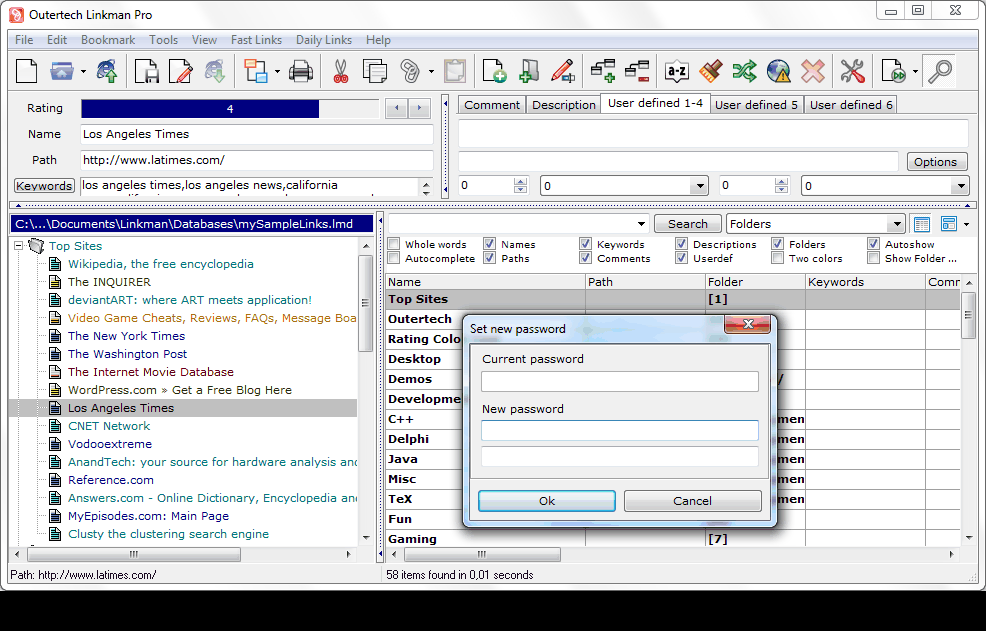
Task: Click the Expand all tree icon
Action: click(x=602, y=71)
